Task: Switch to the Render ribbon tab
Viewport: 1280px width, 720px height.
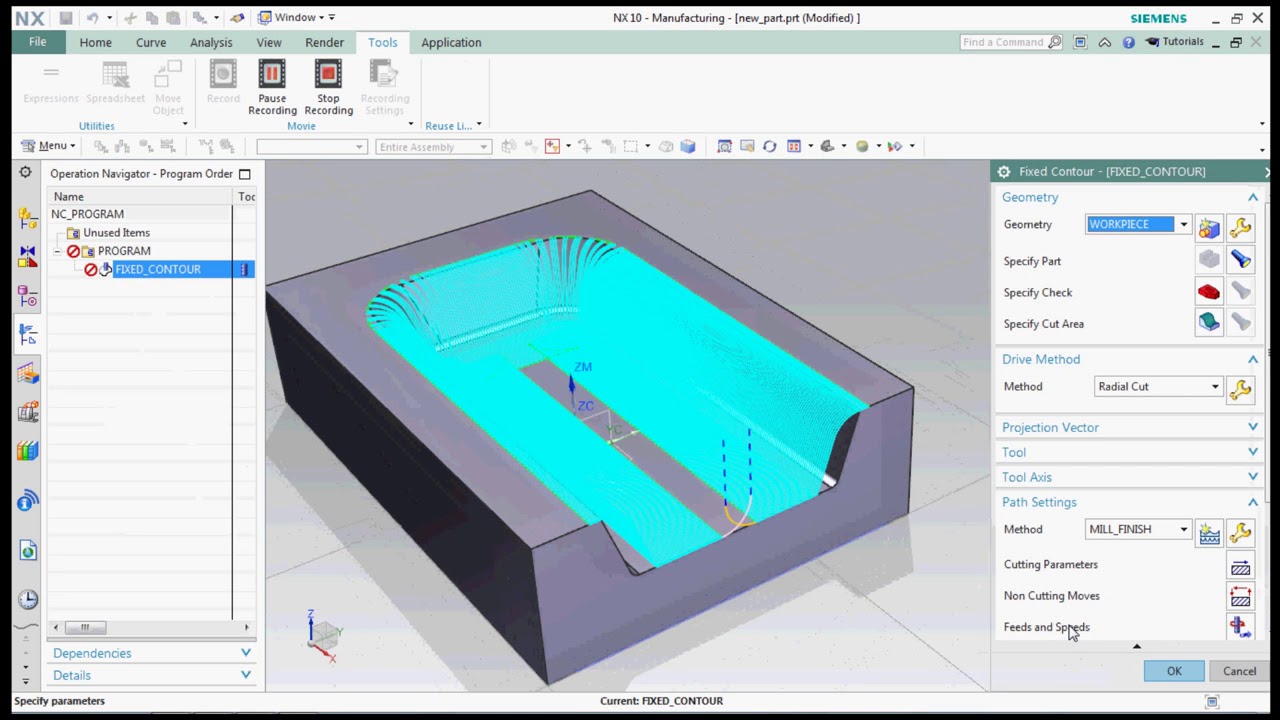Action: point(325,42)
